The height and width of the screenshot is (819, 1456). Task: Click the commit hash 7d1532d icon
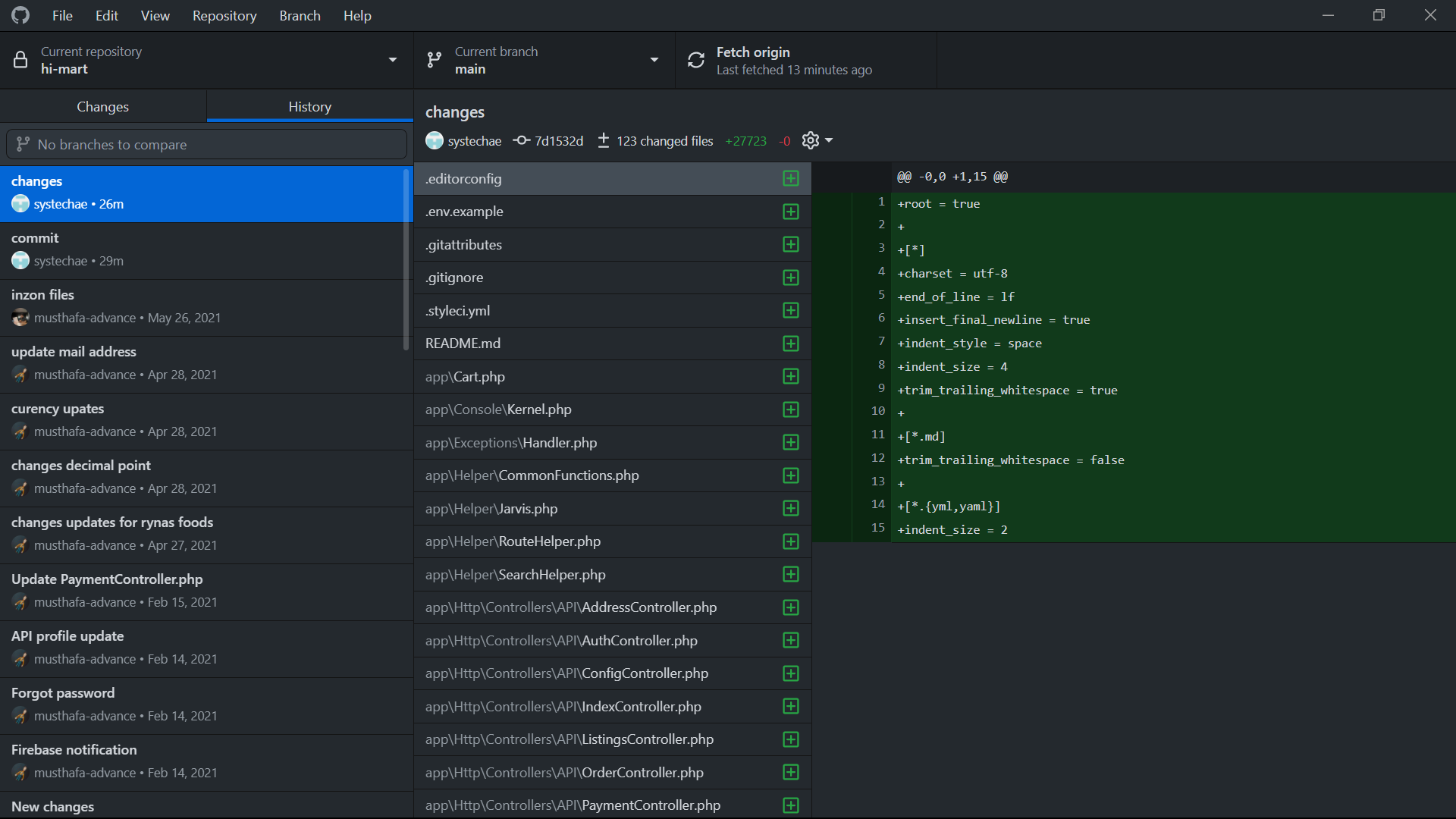pos(521,140)
